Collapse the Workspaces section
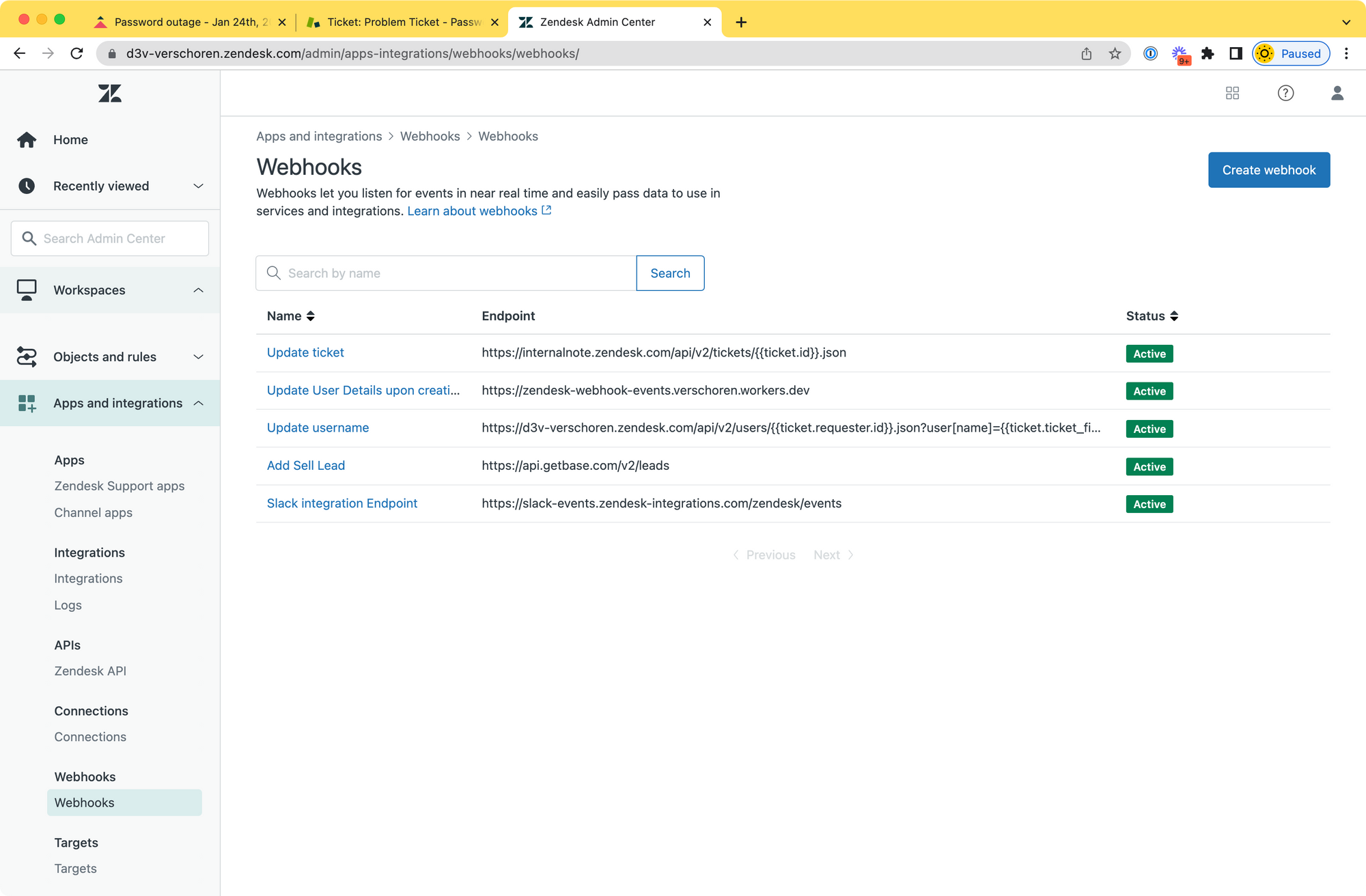The image size is (1366, 896). pos(109,290)
